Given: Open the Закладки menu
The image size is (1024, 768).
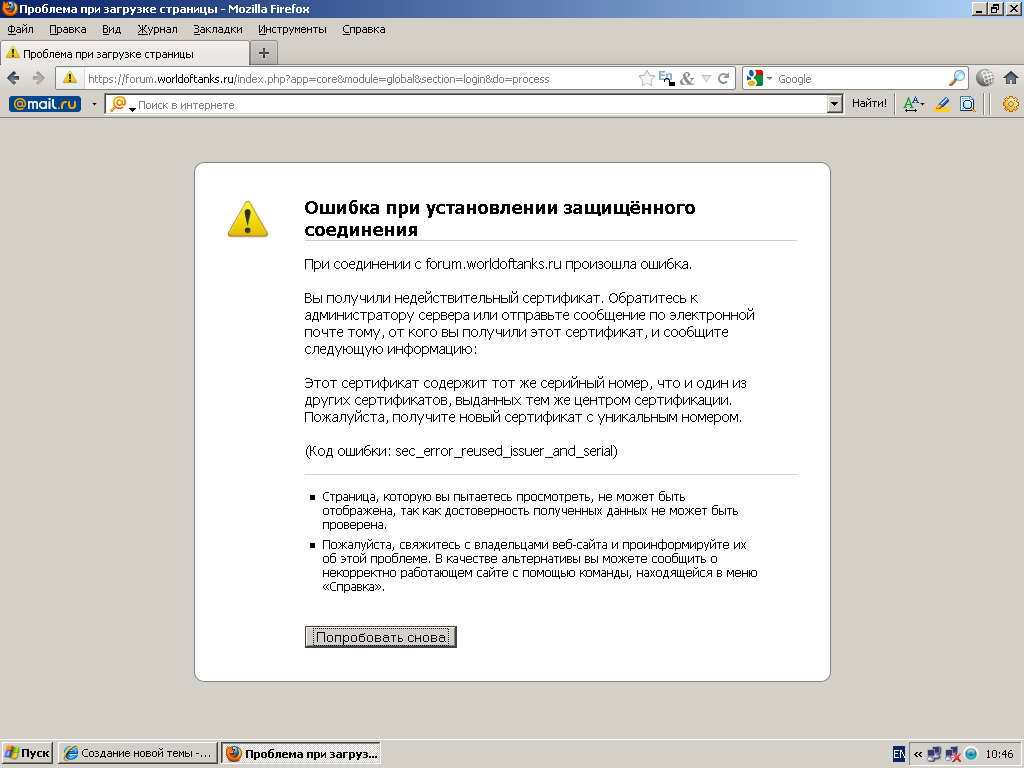Looking at the screenshot, I should tap(217, 29).
